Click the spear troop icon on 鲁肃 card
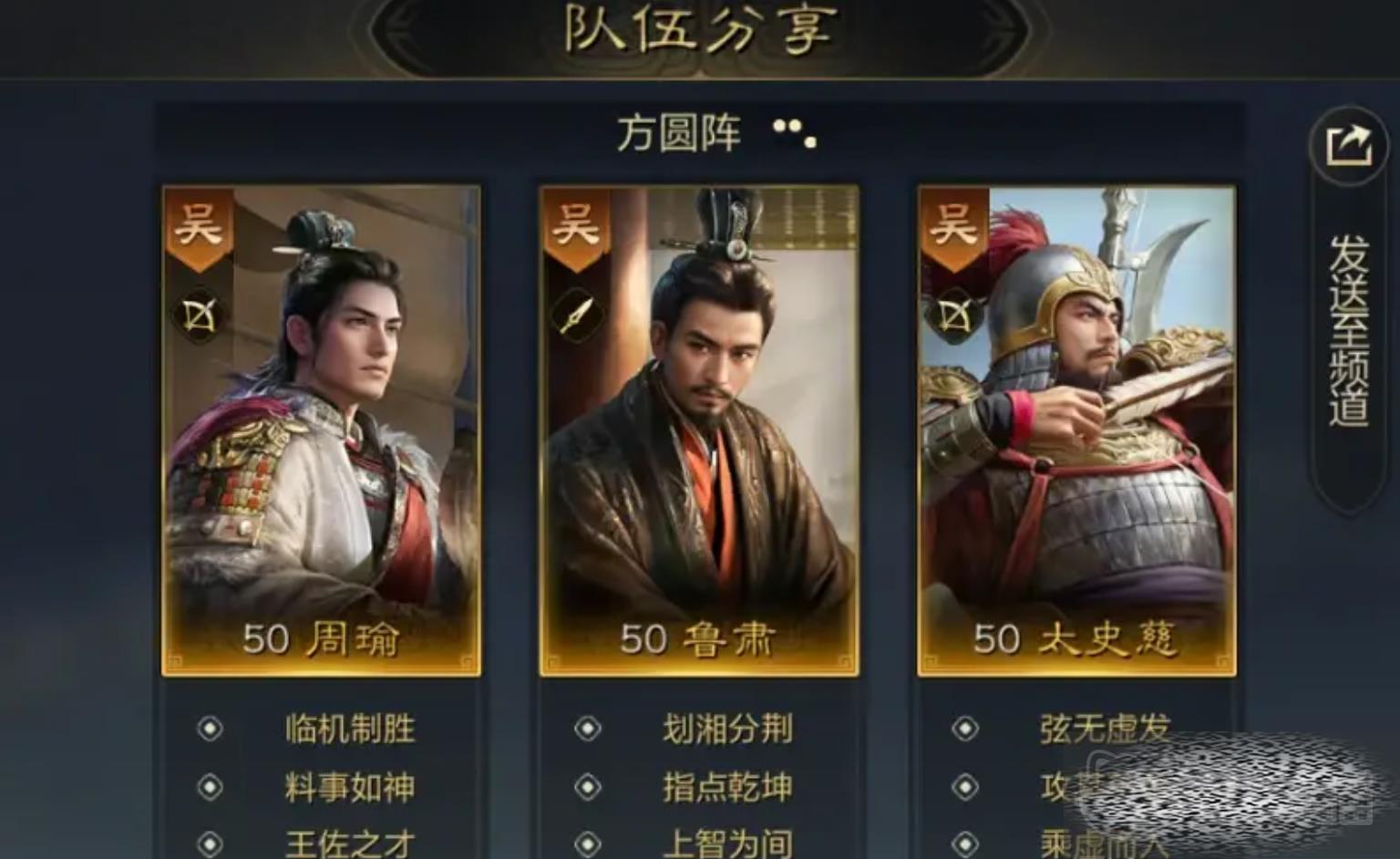This screenshot has width=1400, height=859. point(576,316)
